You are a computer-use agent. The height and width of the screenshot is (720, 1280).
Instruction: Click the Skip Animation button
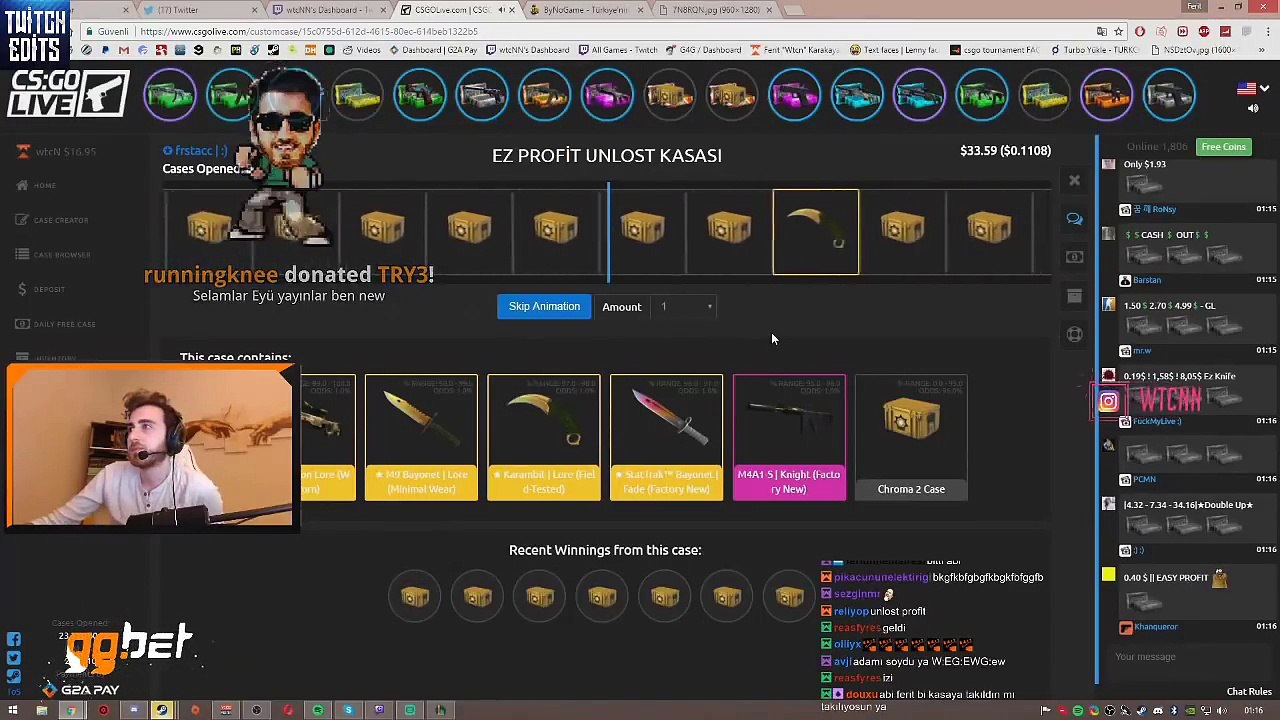pos(544,307)
